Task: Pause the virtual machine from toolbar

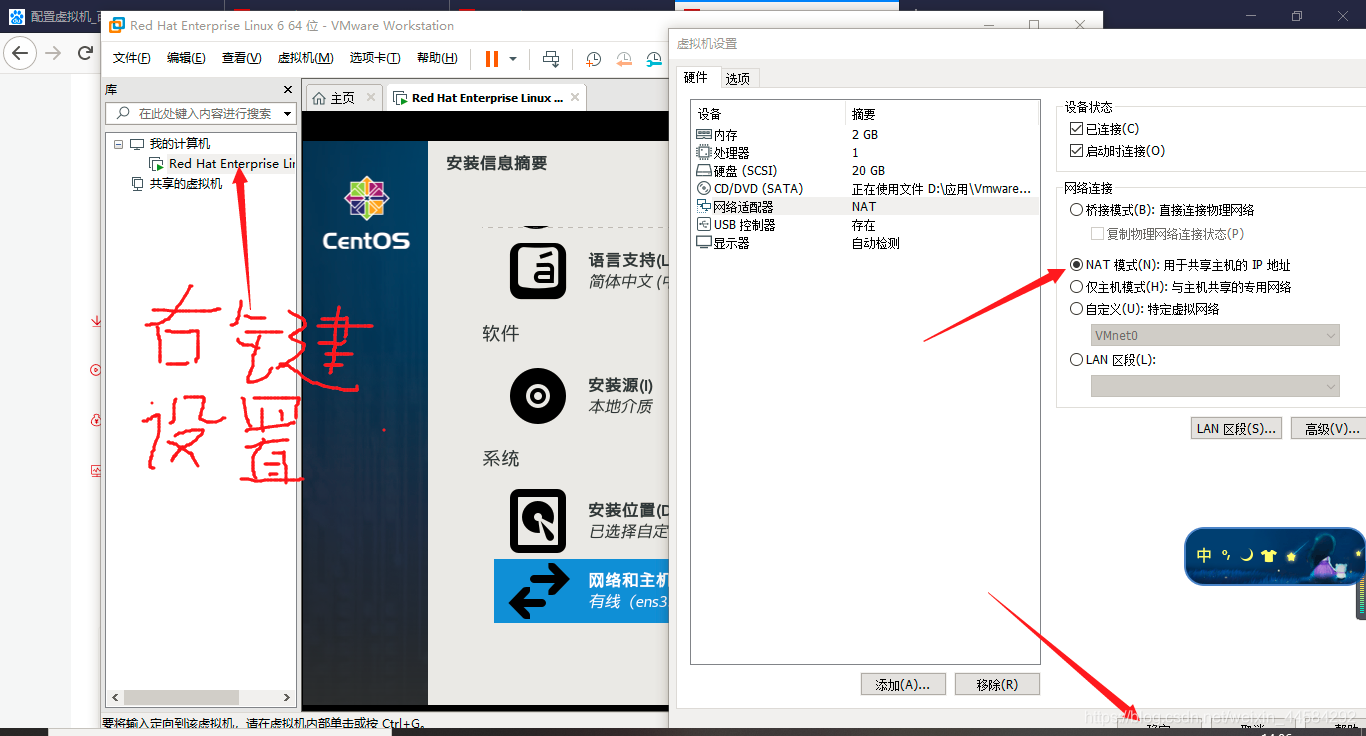Action: (x=491, y=59)
